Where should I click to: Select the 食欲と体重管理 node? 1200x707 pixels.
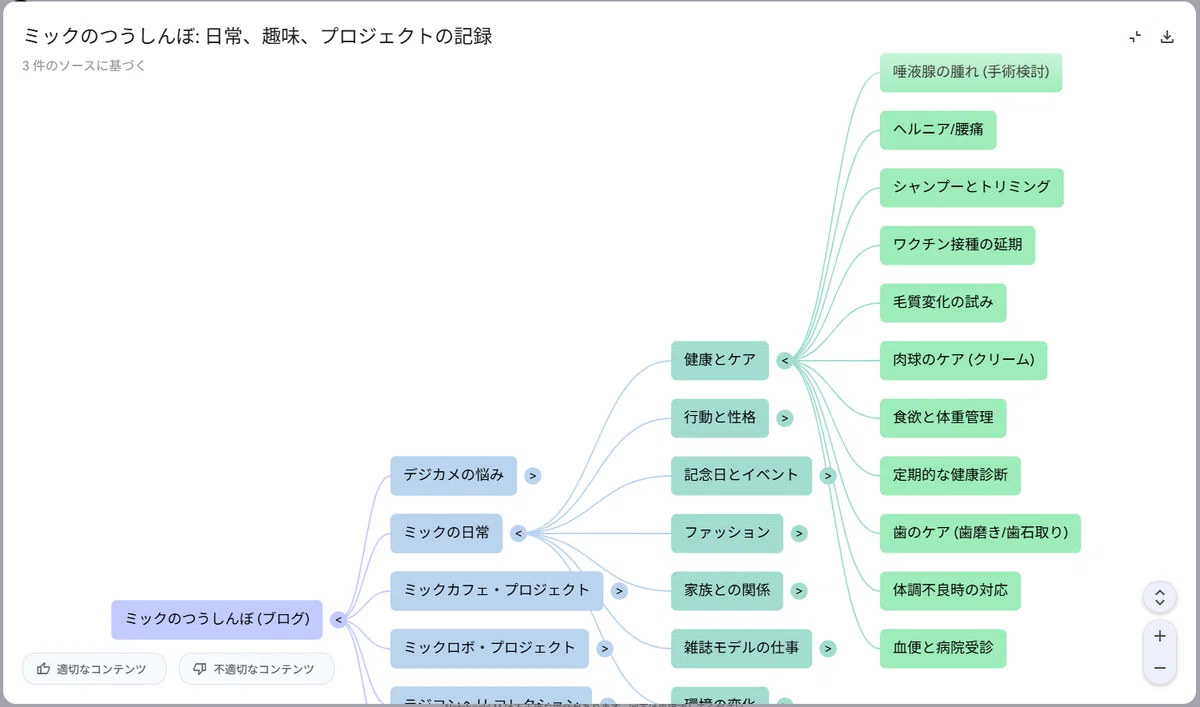pyautogui.click(x=943, y=418)
